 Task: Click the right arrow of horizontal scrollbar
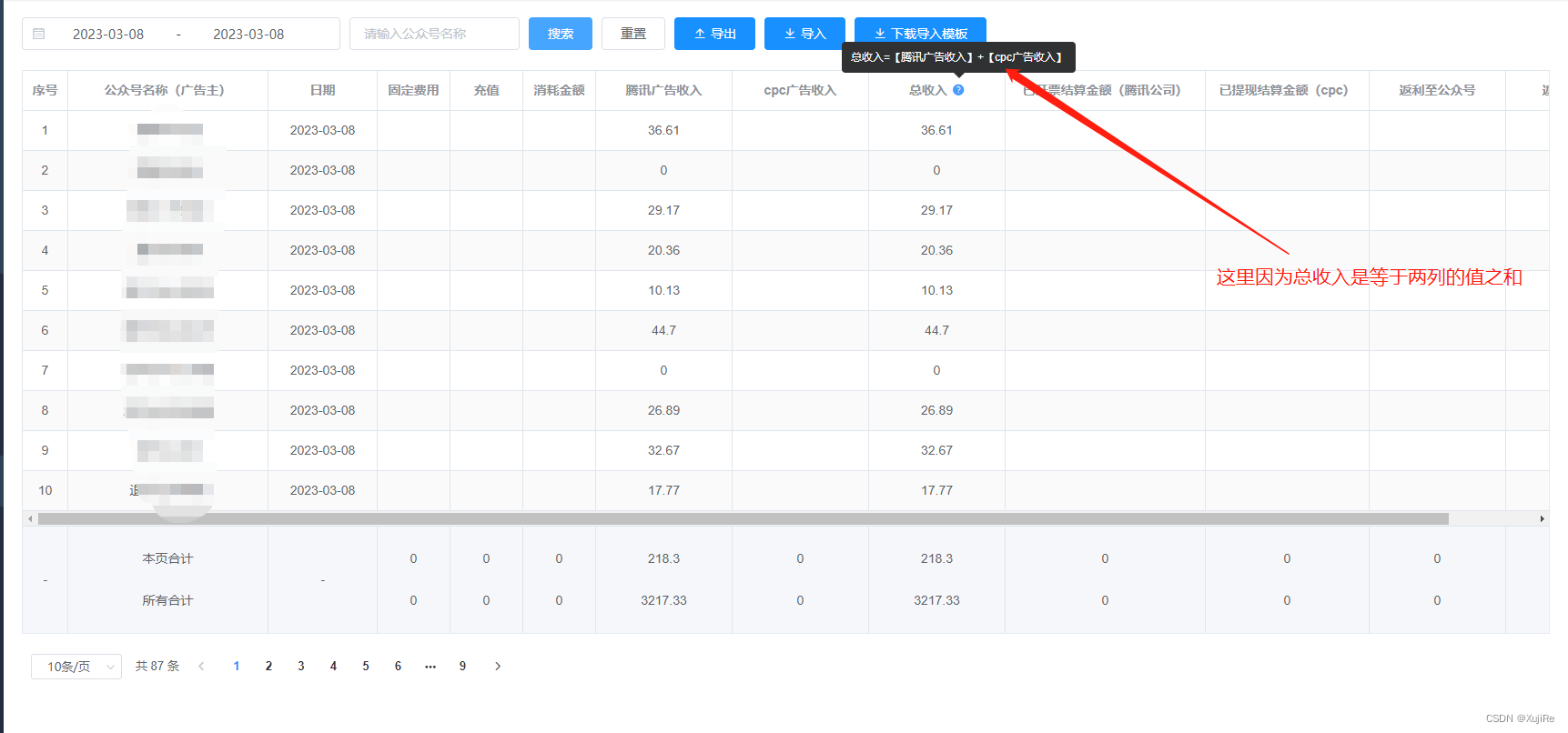[1542, 519]
